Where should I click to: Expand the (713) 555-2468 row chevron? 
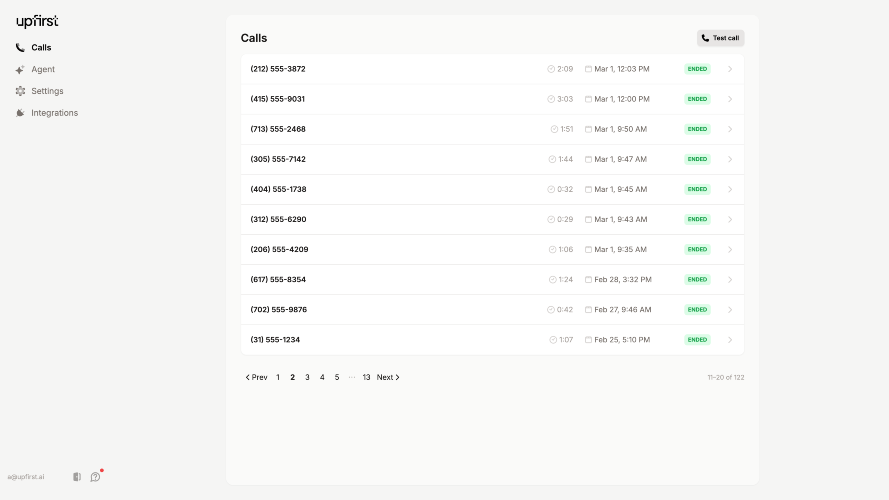(730, 129)
